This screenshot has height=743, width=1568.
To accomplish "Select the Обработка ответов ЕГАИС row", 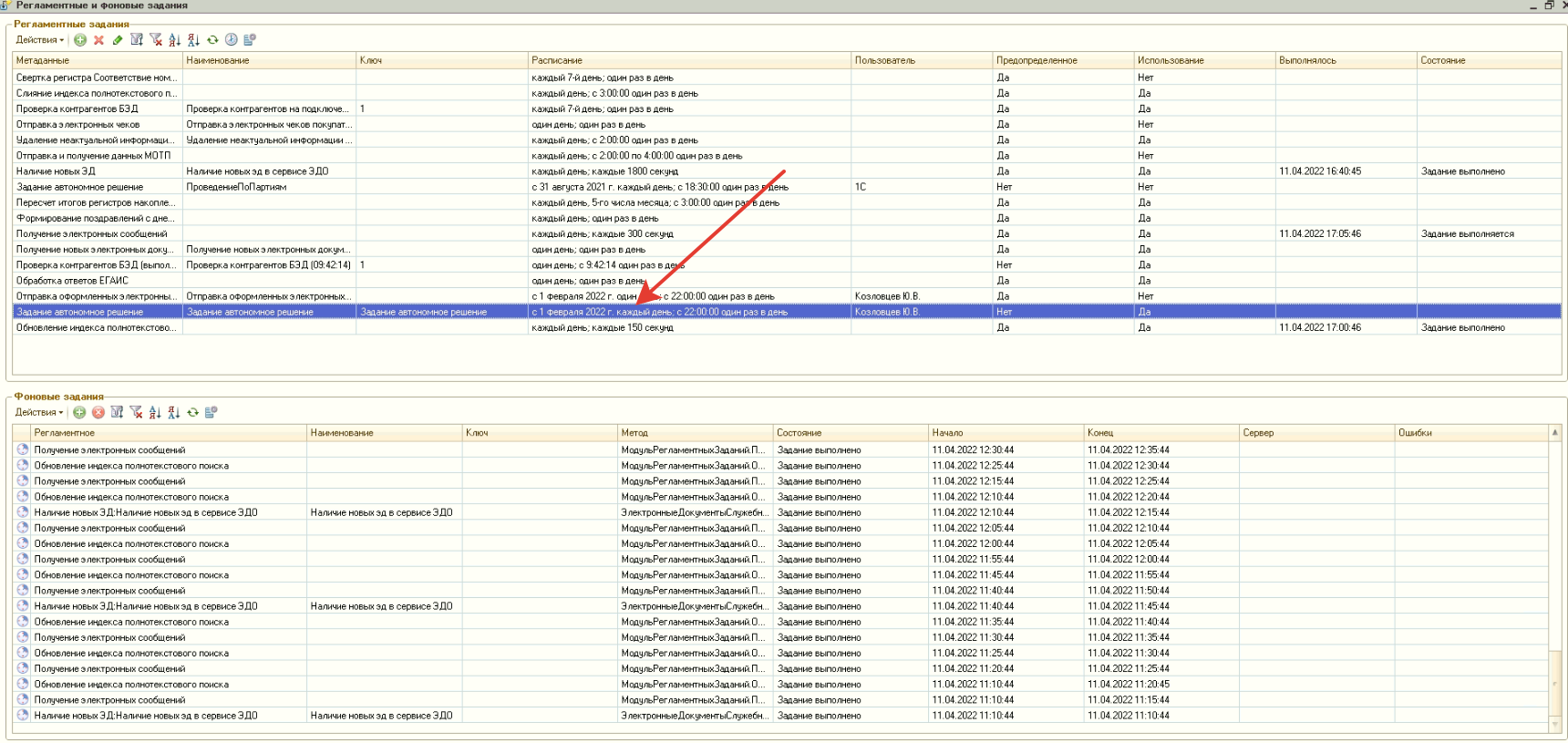I will 73,281.
